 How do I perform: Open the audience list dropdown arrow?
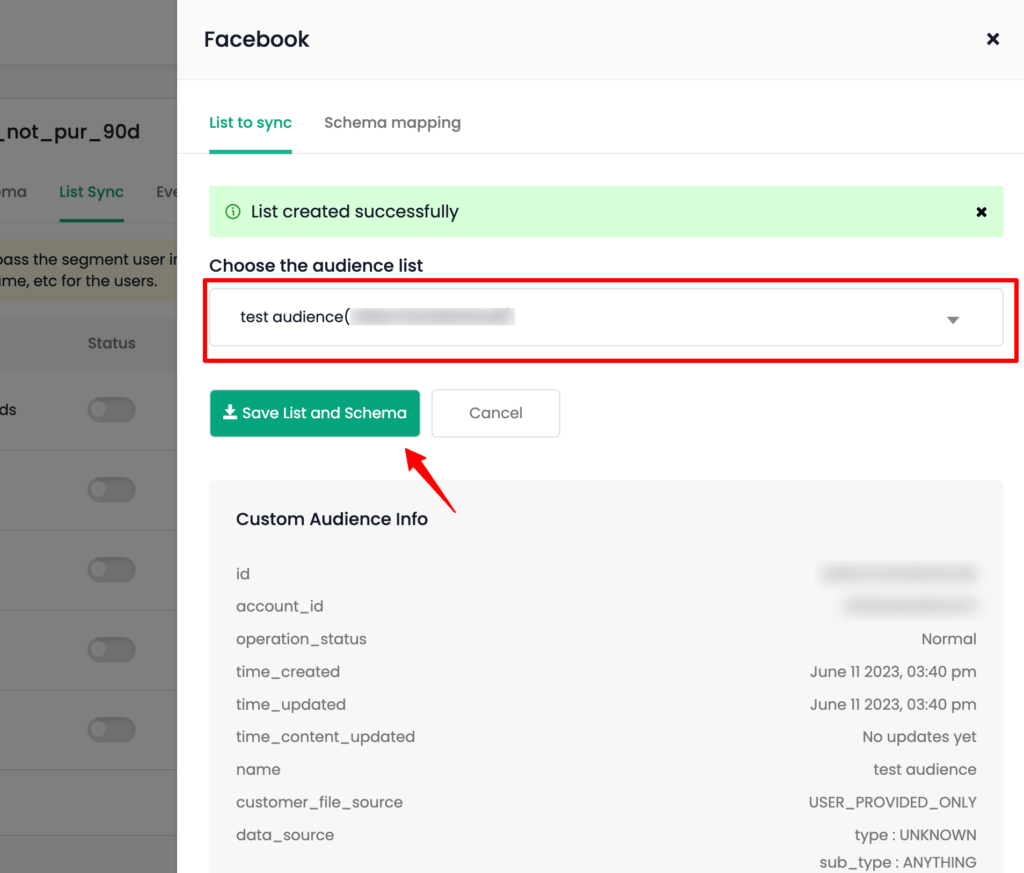tap(953, 320)
